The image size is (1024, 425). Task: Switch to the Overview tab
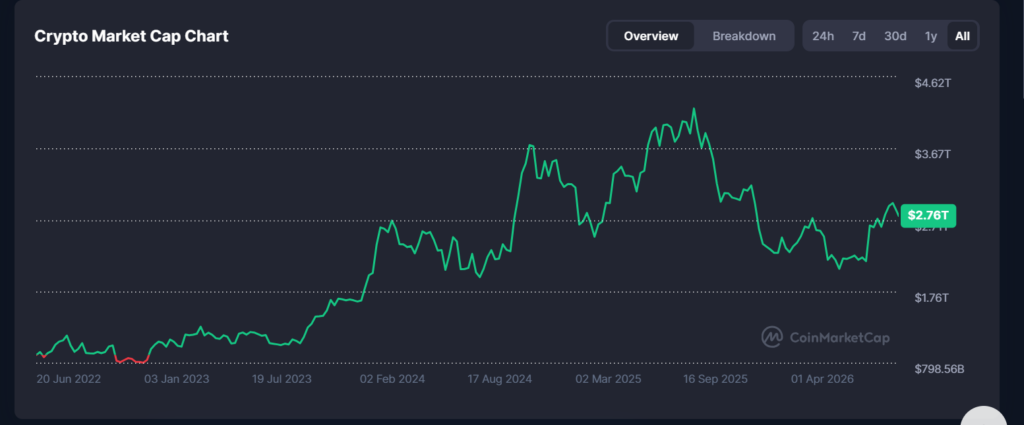(650, 36)
